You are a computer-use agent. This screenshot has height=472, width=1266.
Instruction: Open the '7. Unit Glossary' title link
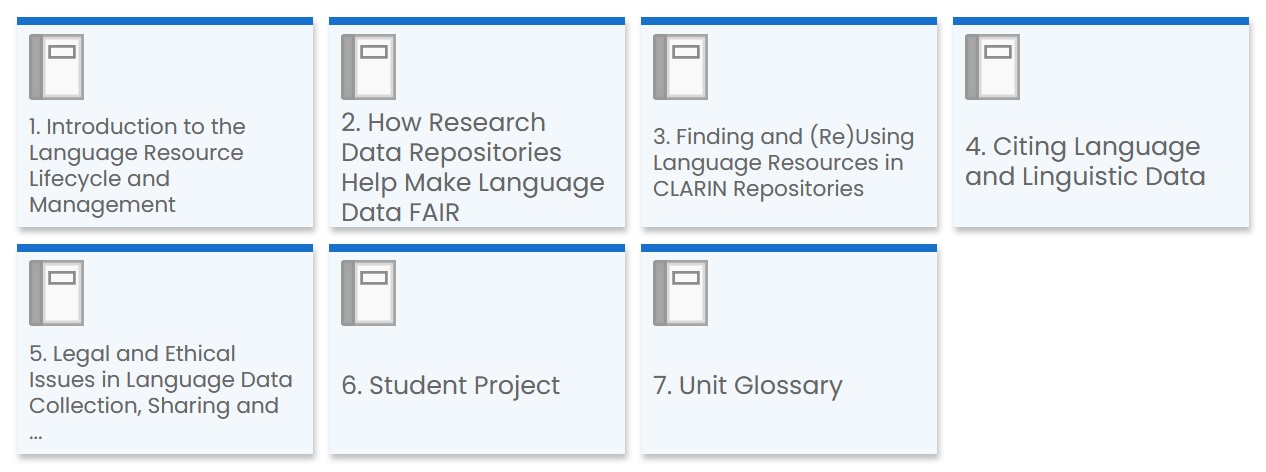point(748,386)
